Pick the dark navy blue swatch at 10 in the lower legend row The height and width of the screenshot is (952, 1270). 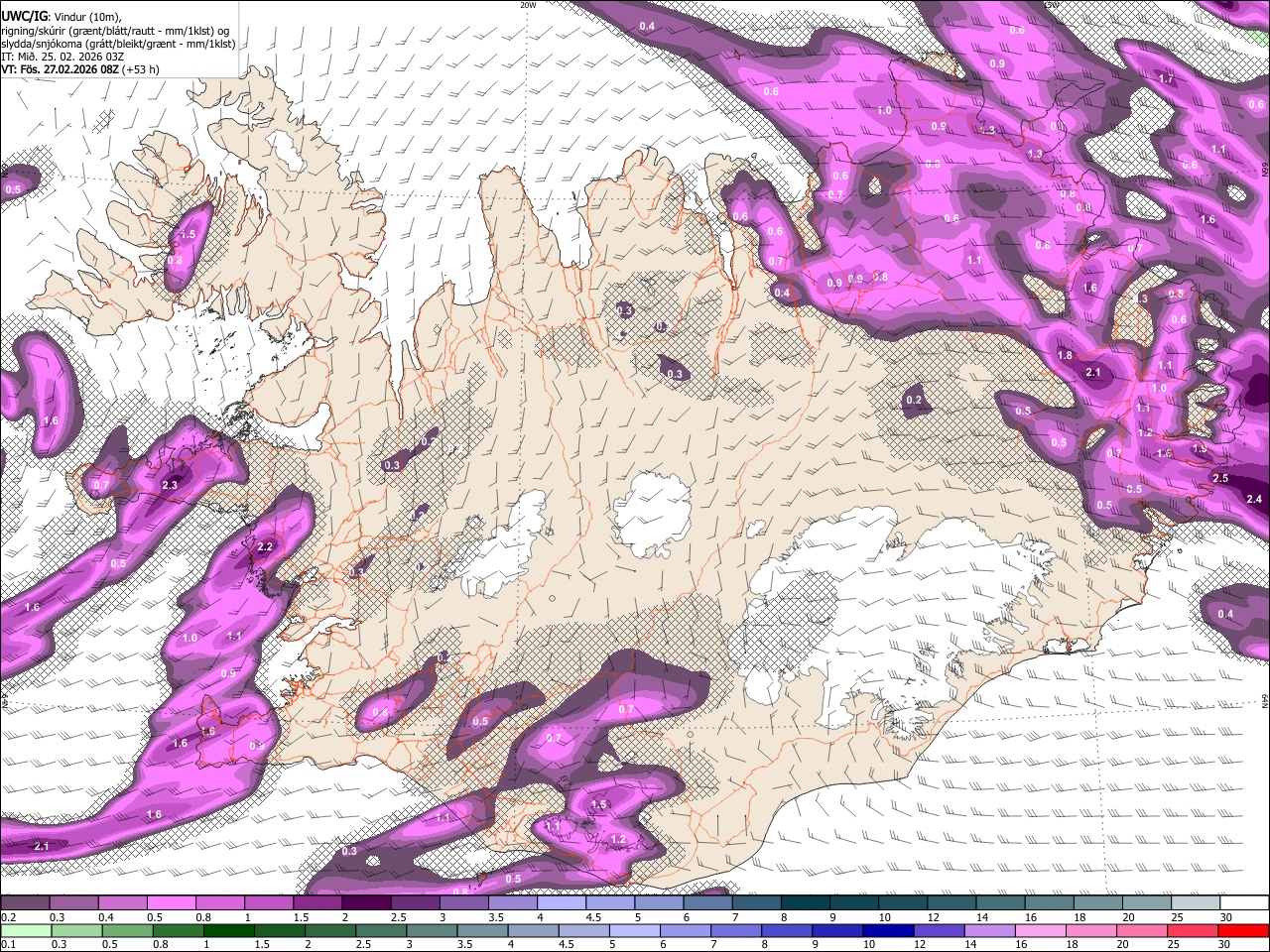[887, 930]
